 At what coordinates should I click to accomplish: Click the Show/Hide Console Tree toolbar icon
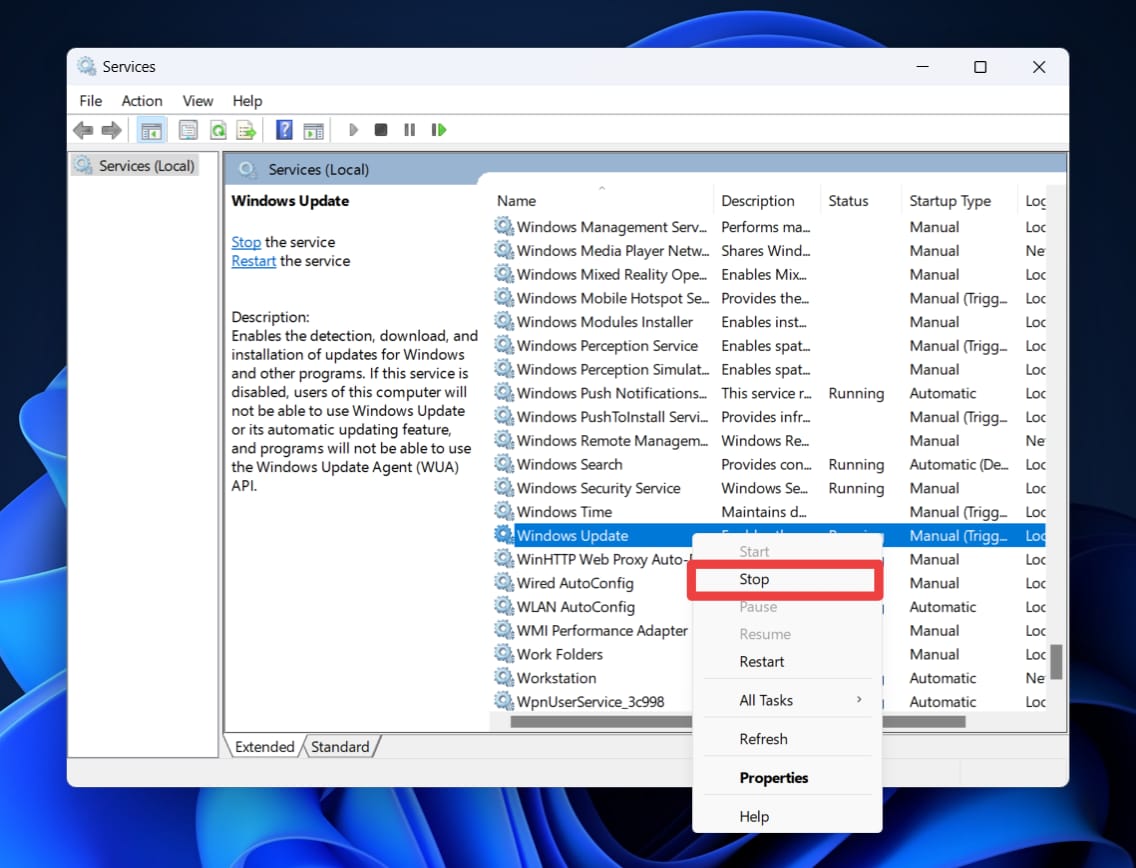click(152, 130)
